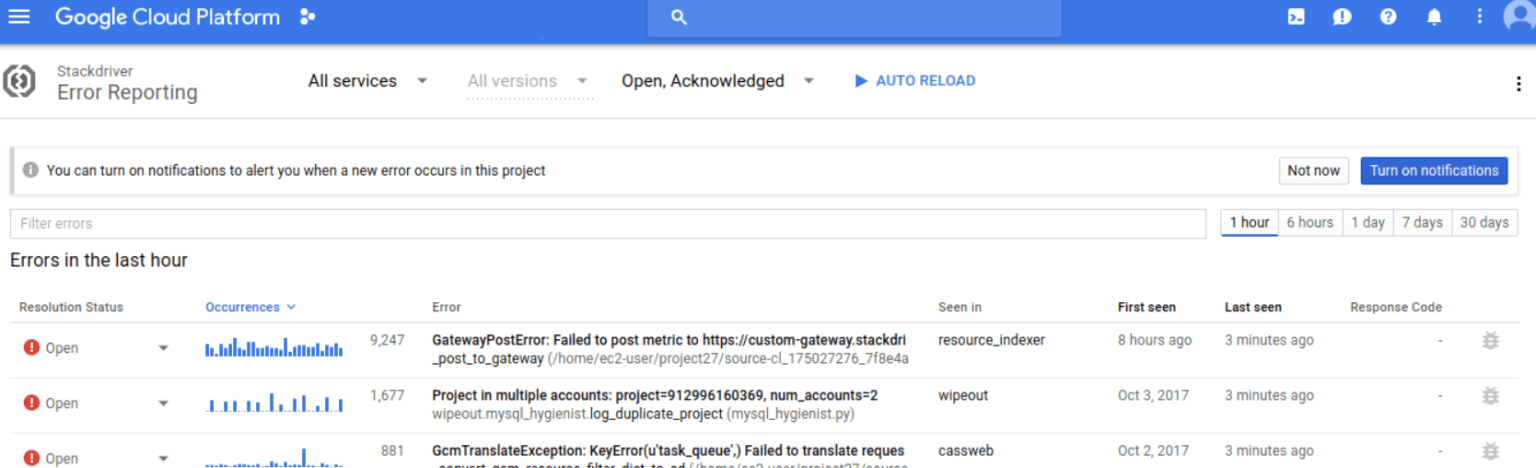Click bug icon for wipeout row
1536x468 pixels.
tap(1490, 396)
